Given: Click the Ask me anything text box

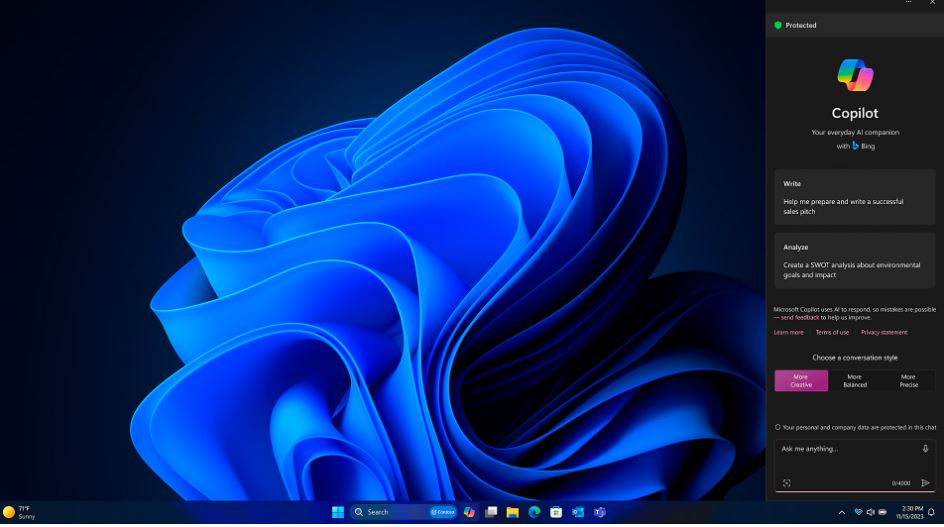Looking at the screenshot, I should pos(854,466).
